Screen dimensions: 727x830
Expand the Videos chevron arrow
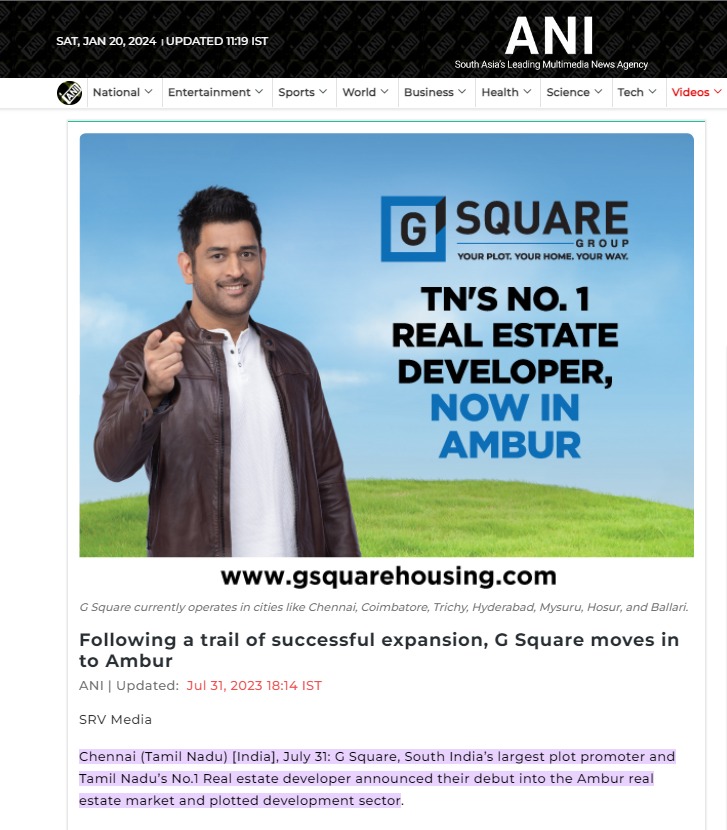717,92
